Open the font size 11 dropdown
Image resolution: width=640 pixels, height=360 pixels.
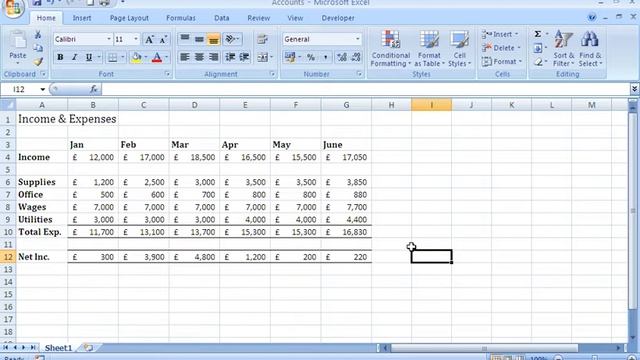click(136, 39)
